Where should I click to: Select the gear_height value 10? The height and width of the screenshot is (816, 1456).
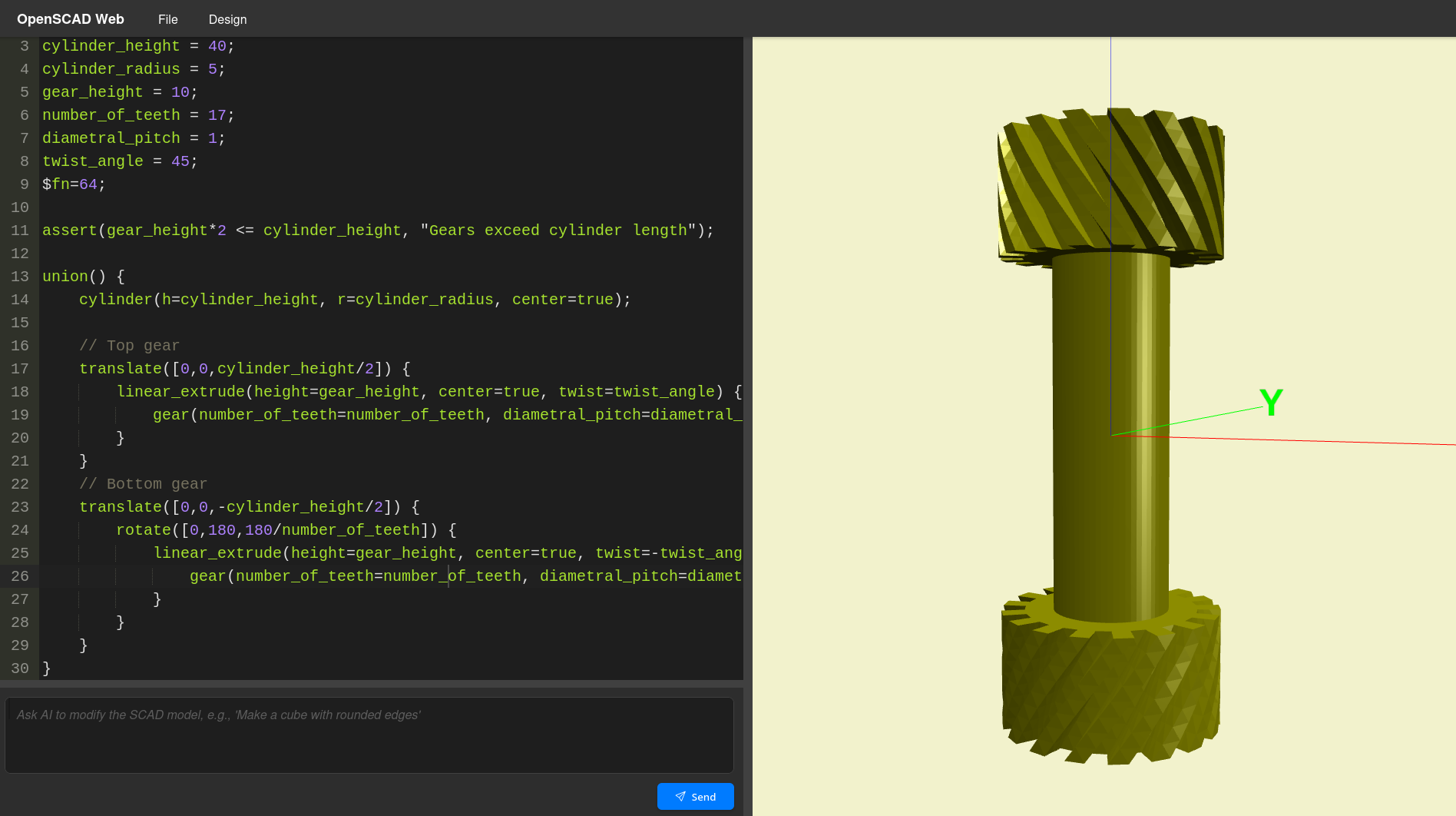click(x=180, y=91)
